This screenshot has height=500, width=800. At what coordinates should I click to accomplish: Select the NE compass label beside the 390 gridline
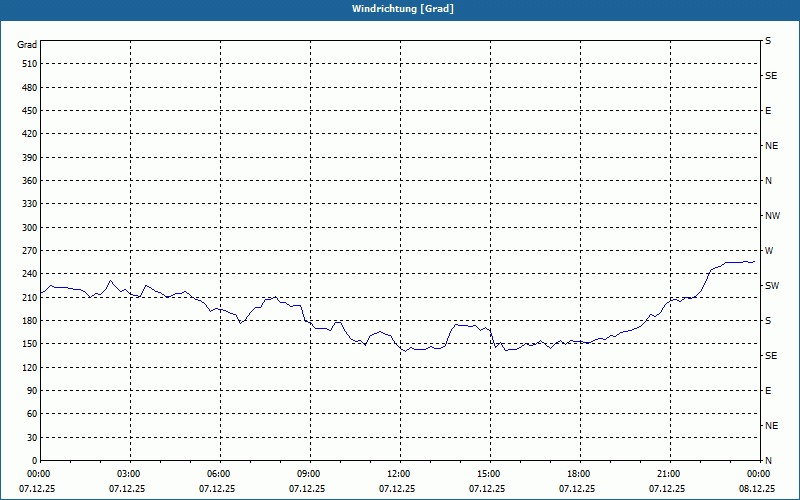pos(771,145)
